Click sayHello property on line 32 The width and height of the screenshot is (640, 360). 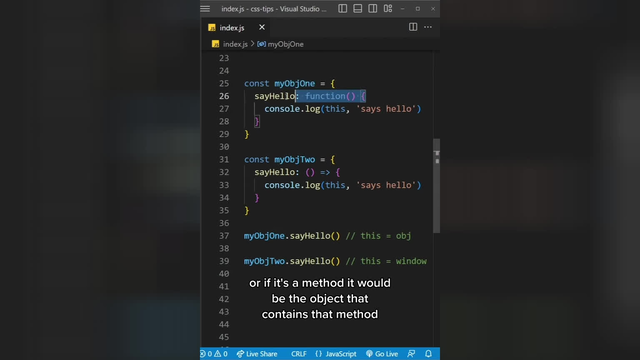point(275,172)
